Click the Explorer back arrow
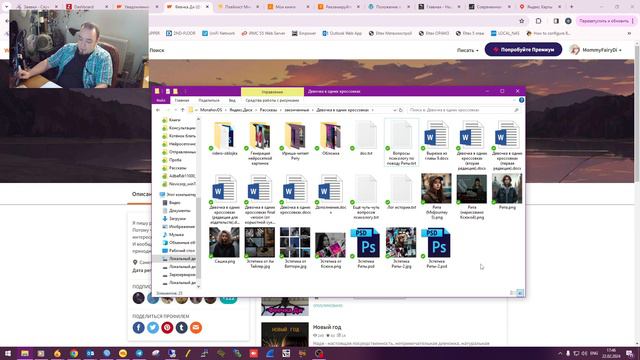 [x=158, y=110]
